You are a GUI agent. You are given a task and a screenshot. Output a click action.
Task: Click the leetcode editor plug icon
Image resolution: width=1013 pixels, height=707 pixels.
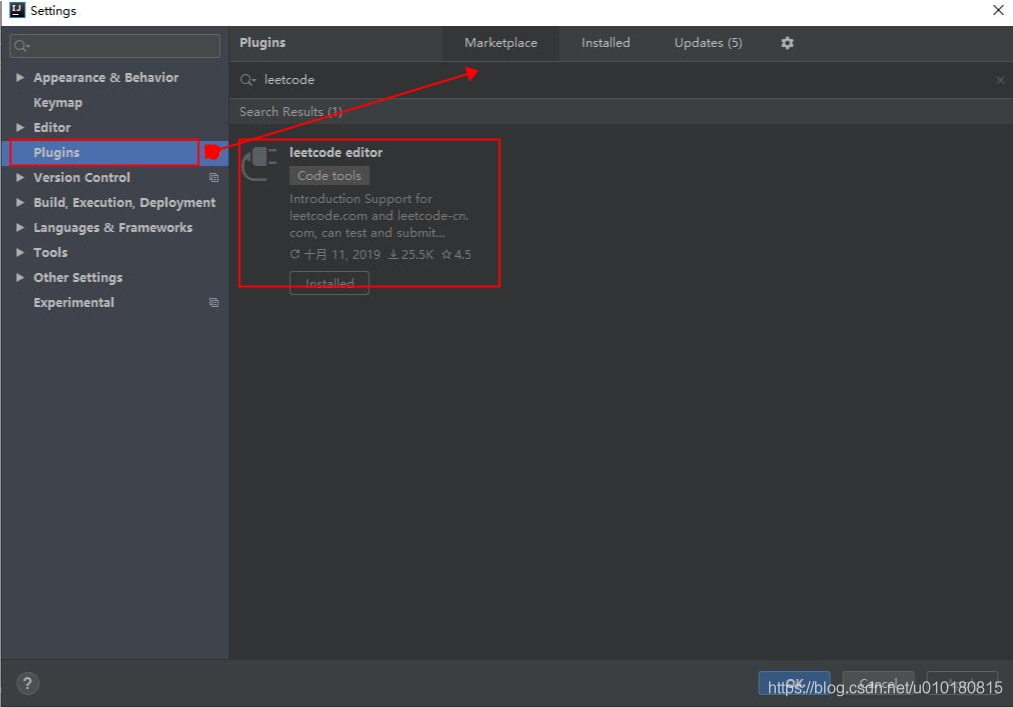[x=260, y=163]
